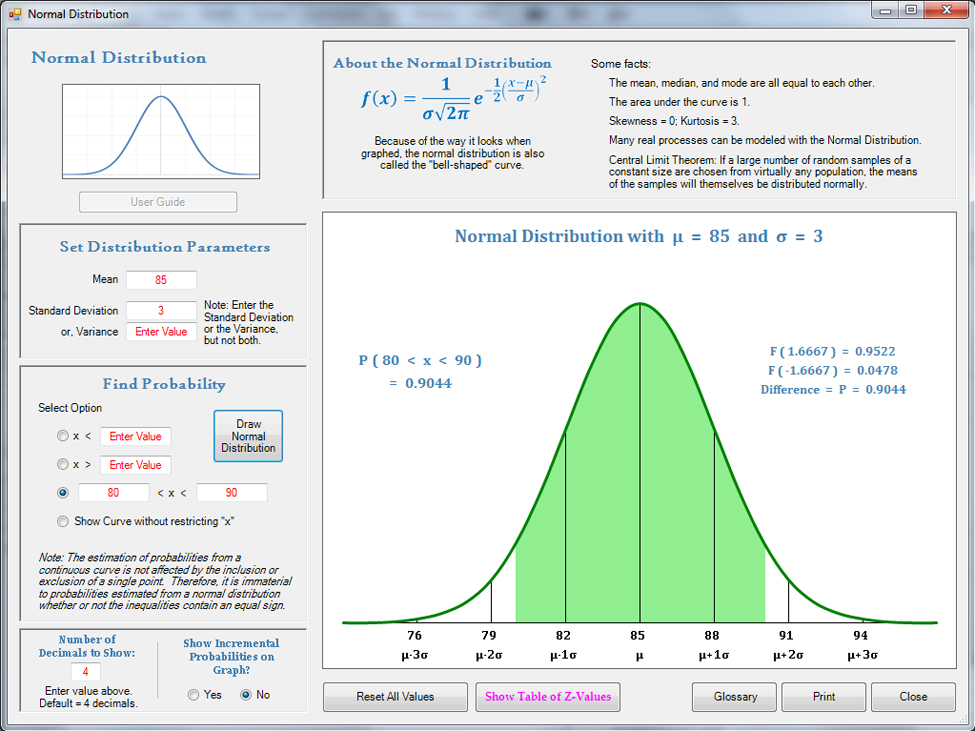
Task: Click the Mean input field
Action: click(x=161, y=280)
